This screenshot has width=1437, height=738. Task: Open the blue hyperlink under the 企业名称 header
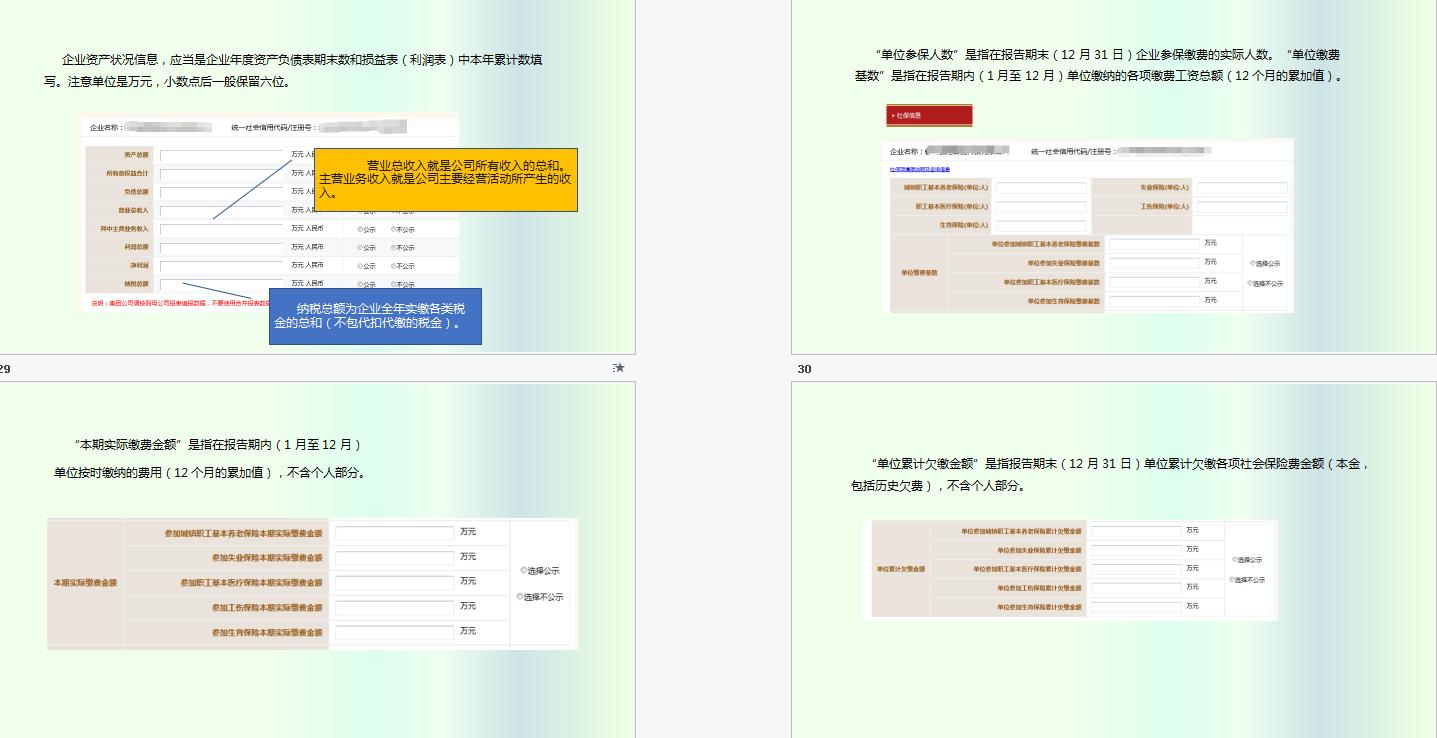[920, 169]
